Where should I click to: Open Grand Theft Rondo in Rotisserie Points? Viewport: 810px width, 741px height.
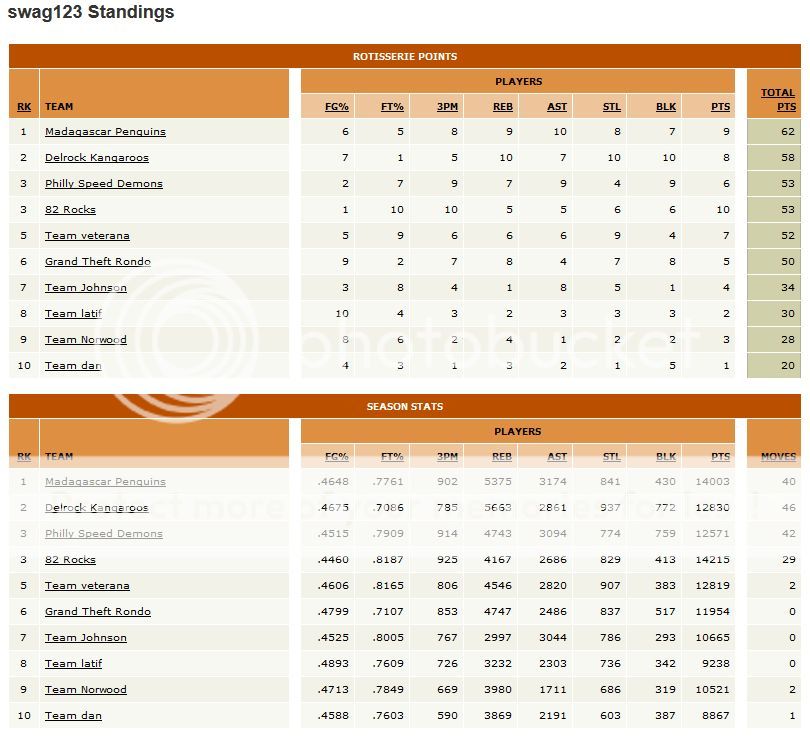click(x=98, y=261)
